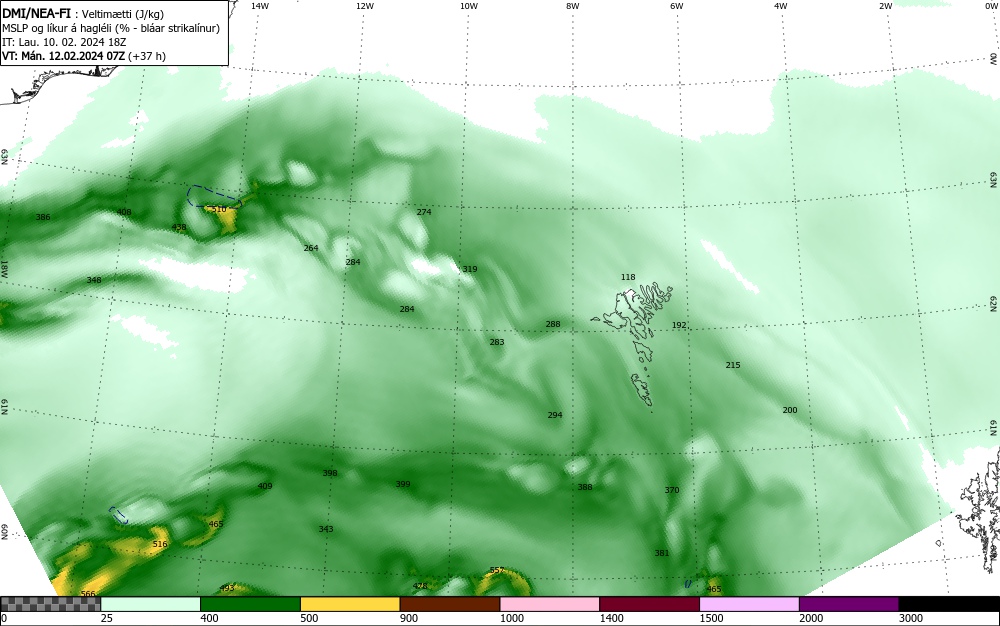Image resolution: width=1000 pixels, height=626 pixels.
Task: Click the map value 408
Action: coord(124,212)
